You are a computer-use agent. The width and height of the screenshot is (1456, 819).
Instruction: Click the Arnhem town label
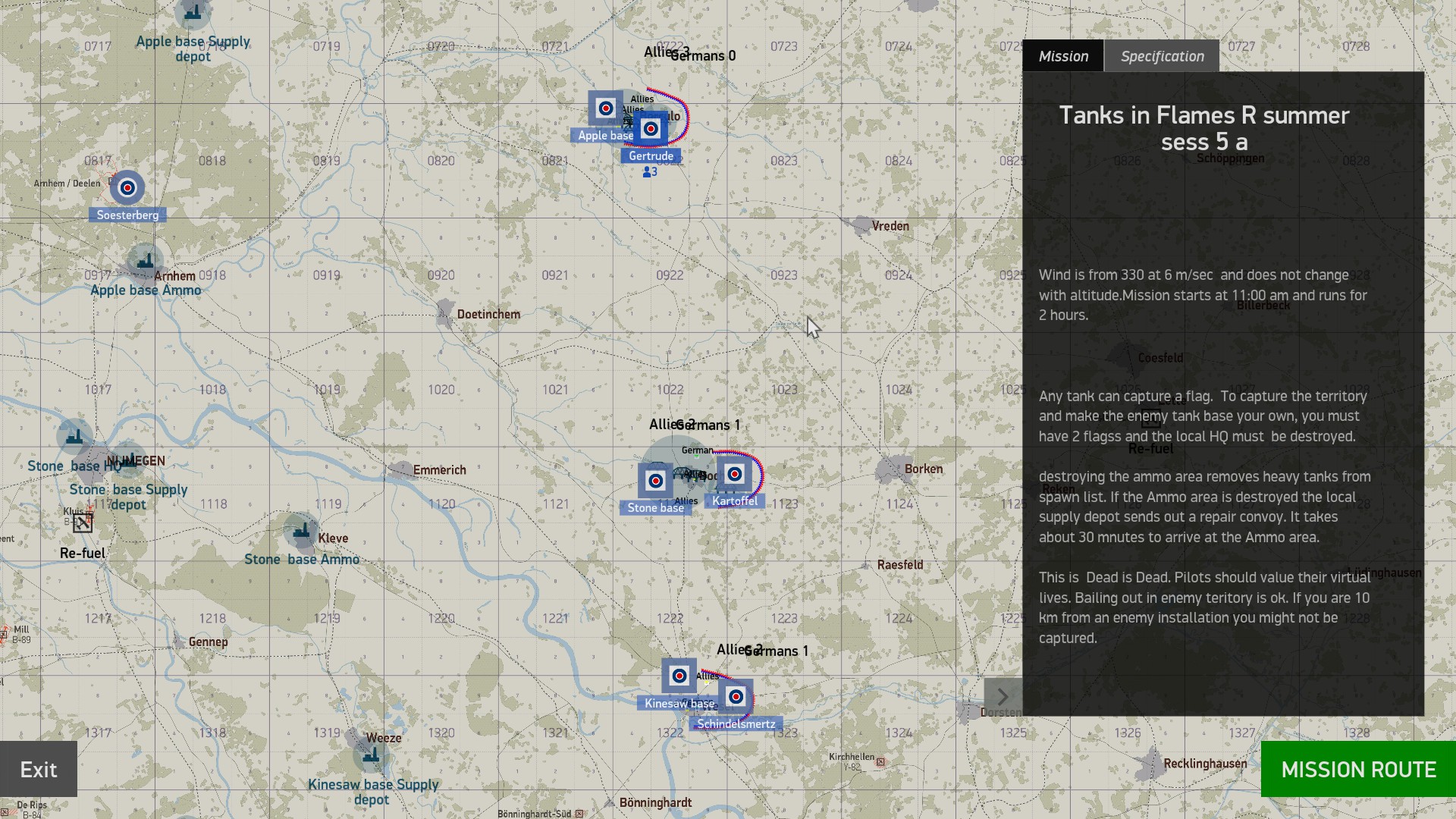pos(174,276)
